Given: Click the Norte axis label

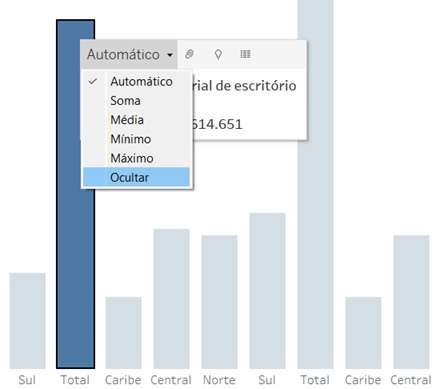Looking at the screenshot, I should (219, 380).
